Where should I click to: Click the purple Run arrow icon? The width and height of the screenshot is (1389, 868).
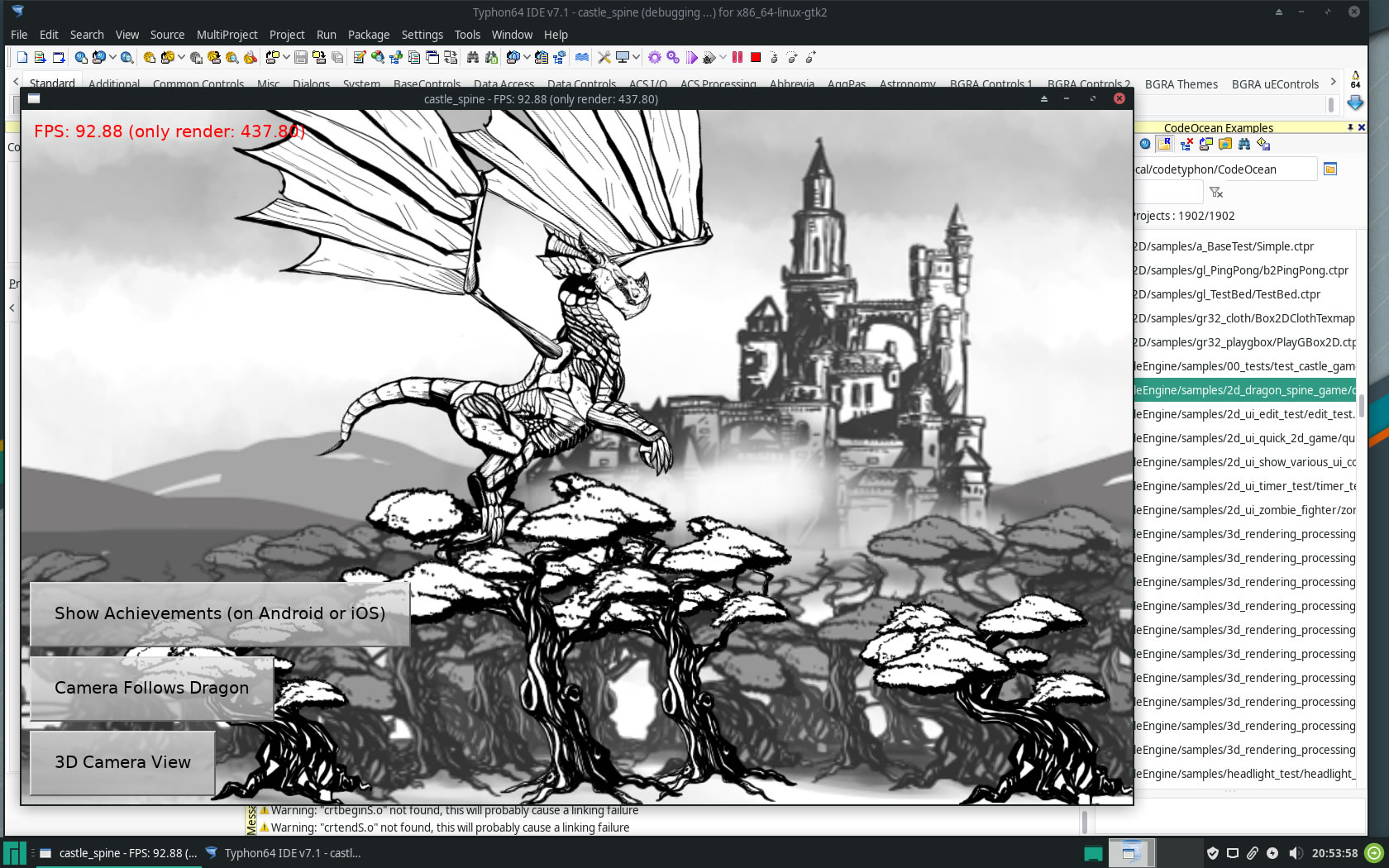[x=691, y=57]
